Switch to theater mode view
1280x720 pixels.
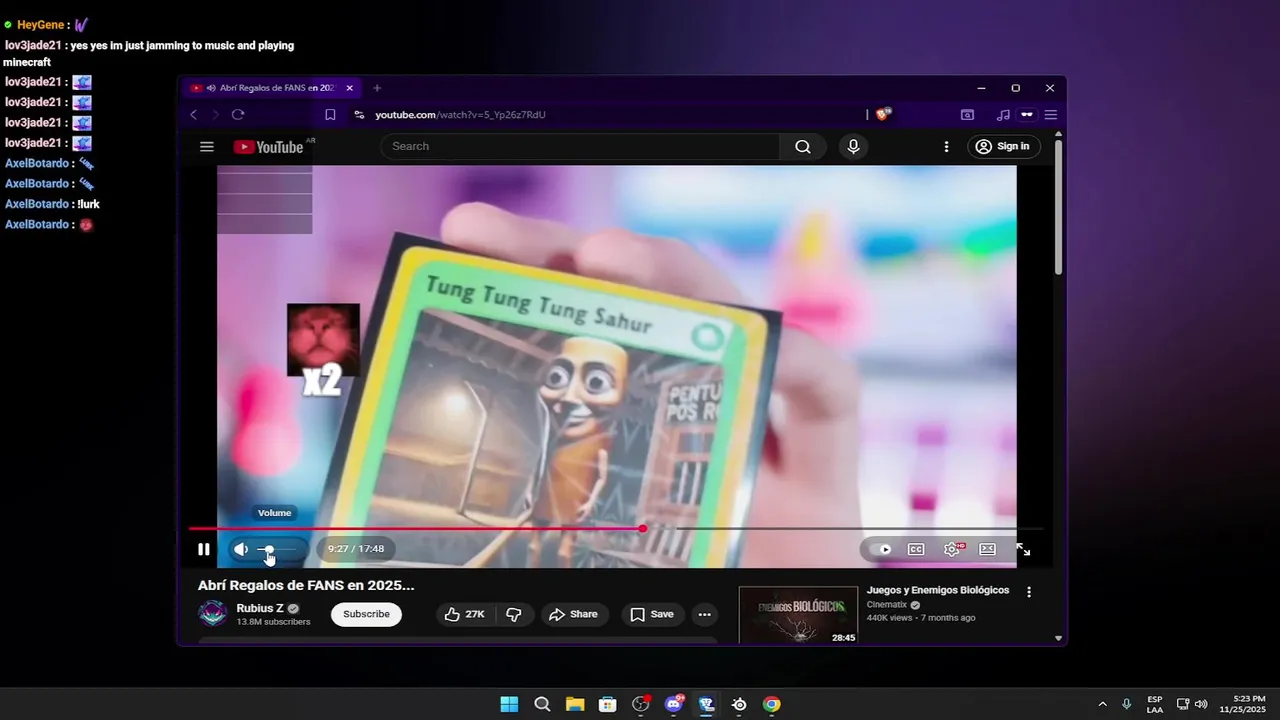tap(987, 549)
